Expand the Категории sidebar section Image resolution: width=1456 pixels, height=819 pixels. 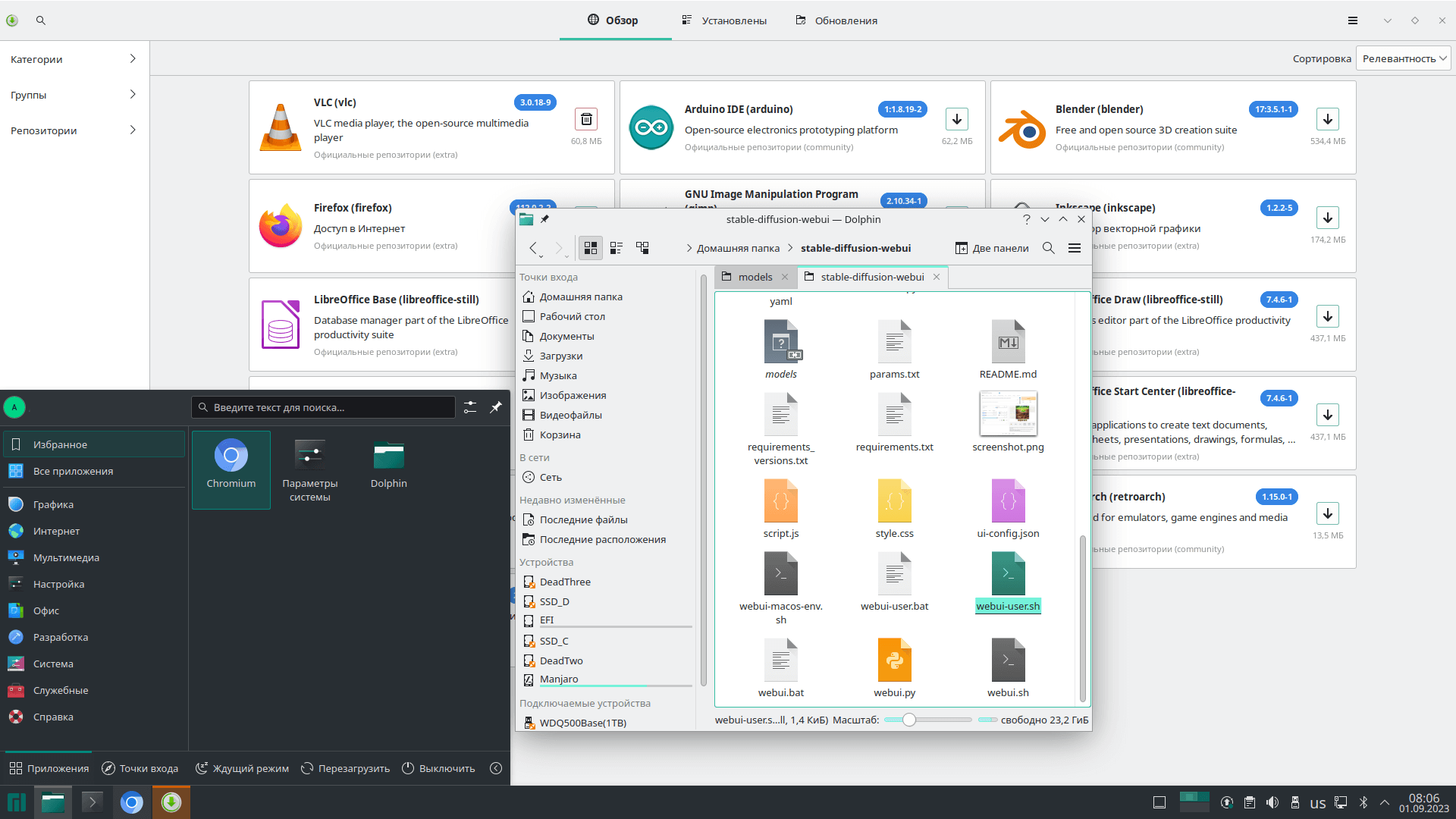pyautogui.click(x=74, y=59)
